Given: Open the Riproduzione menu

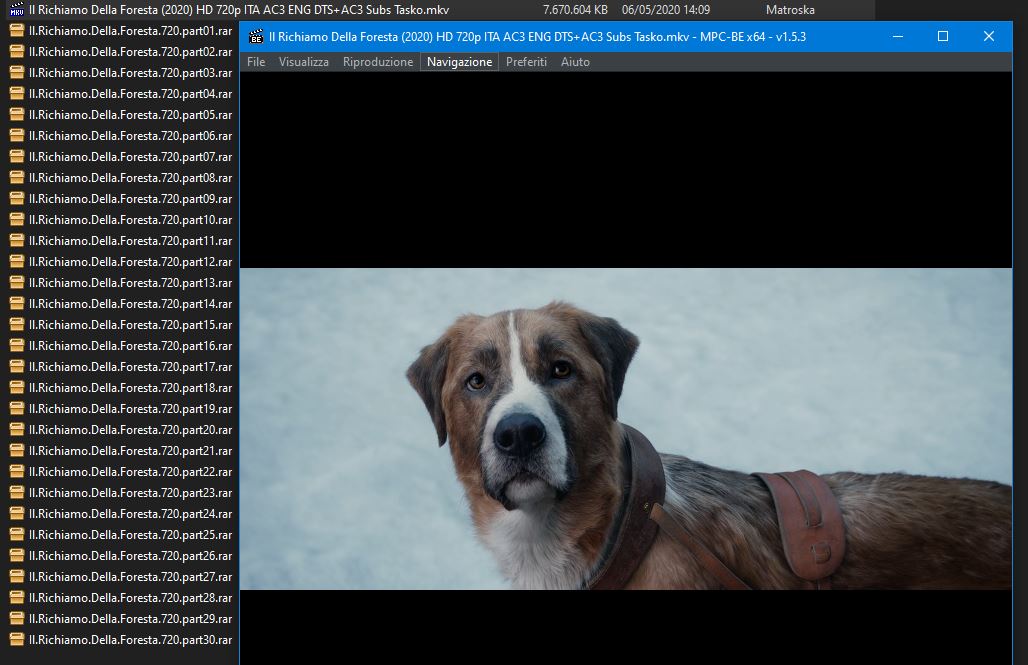Looking at the screenshot, I should (x=378, y=62).
